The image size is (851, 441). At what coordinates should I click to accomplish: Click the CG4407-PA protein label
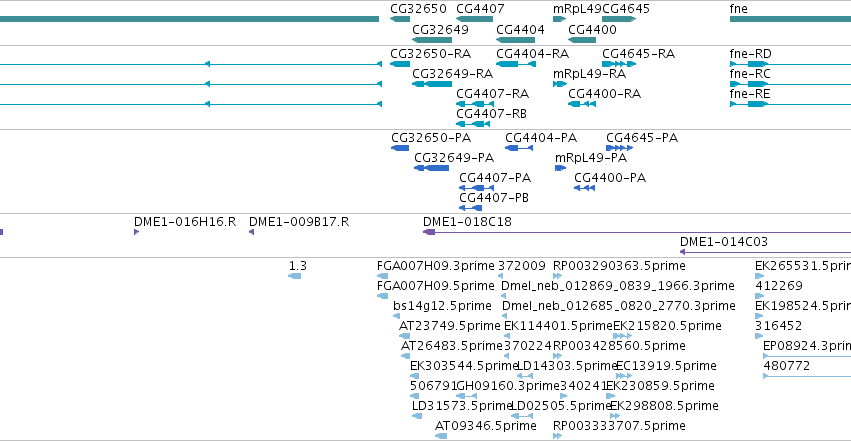[495, 178]
